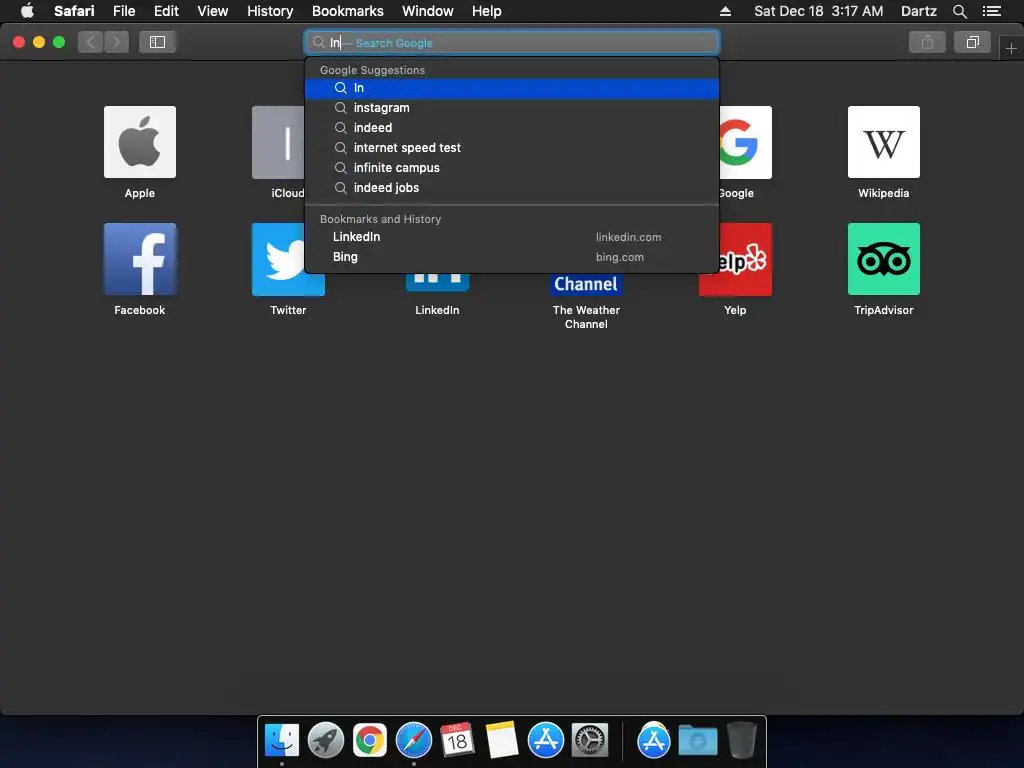Open a new tab with the plus button

point(1011,48)
